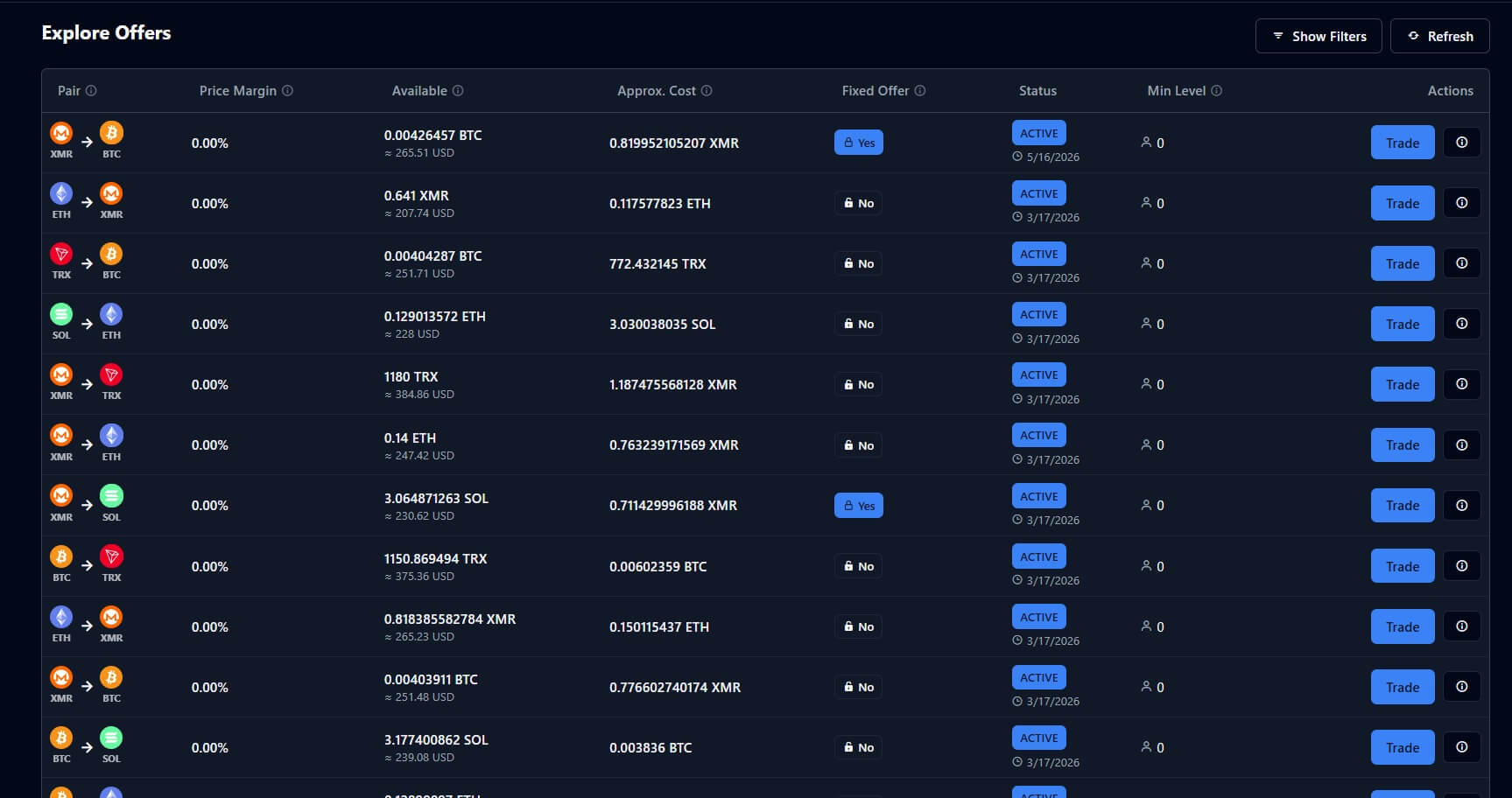Click the Pair column info icon
Viewport: 1512px width, 798px height.
(91, 91)
